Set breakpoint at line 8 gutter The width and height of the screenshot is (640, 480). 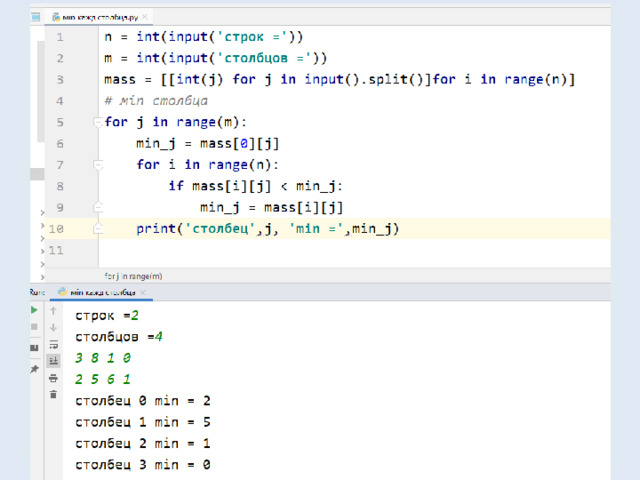[x=78, y=186]
